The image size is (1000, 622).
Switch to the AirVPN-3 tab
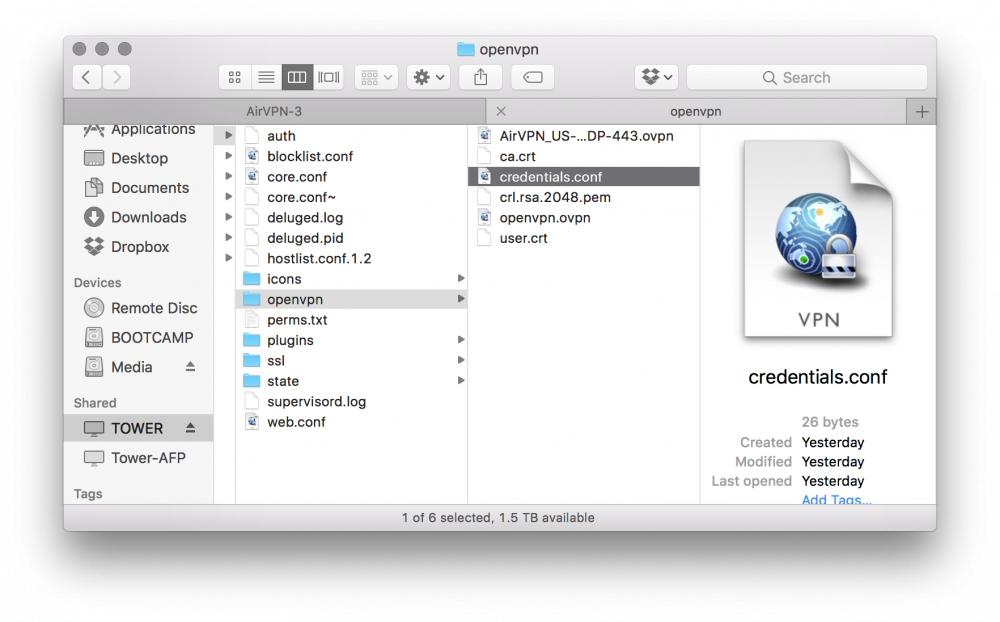tap(274, 111)
